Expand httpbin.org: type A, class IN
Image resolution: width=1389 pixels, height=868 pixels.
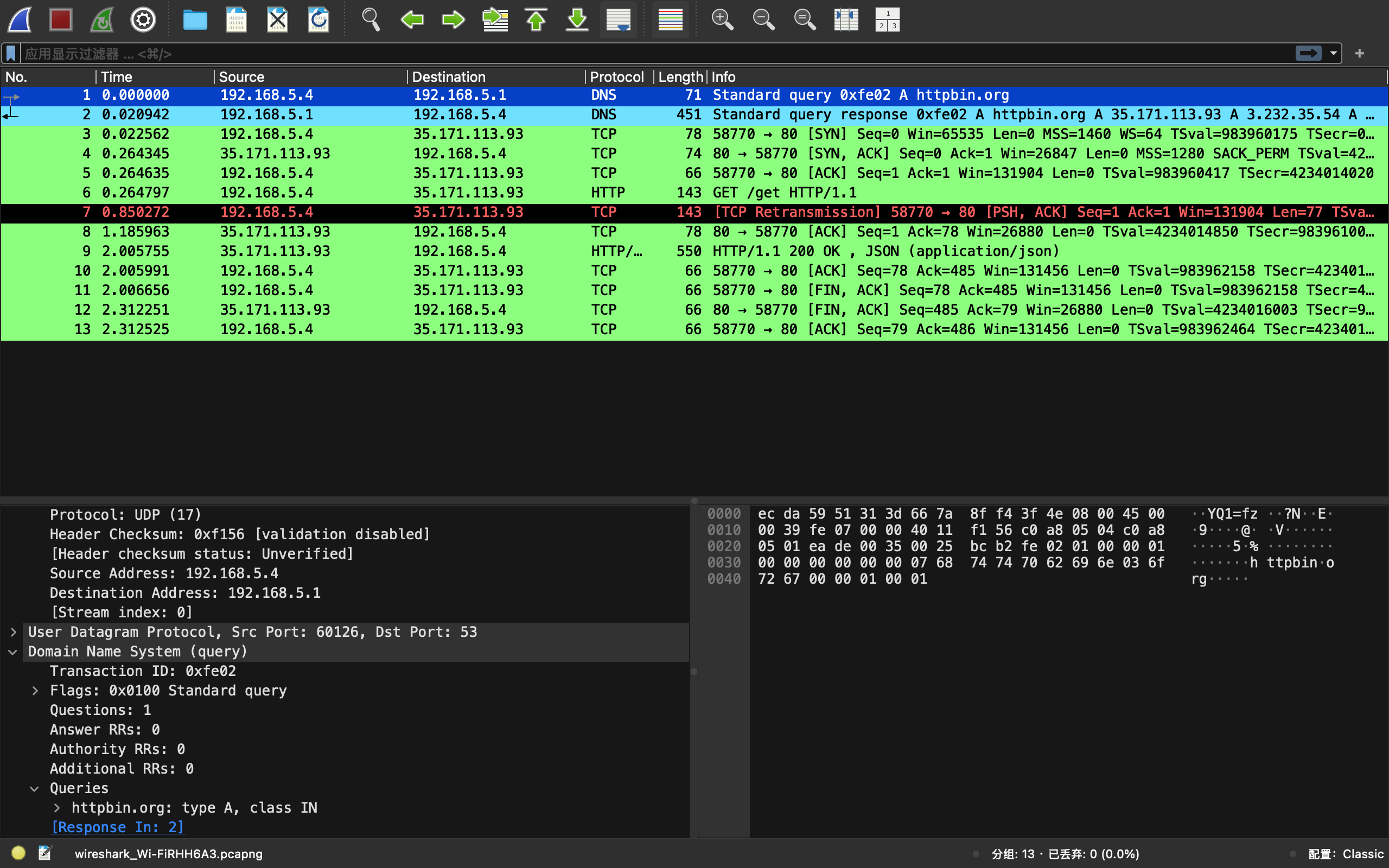pos(57,808)
